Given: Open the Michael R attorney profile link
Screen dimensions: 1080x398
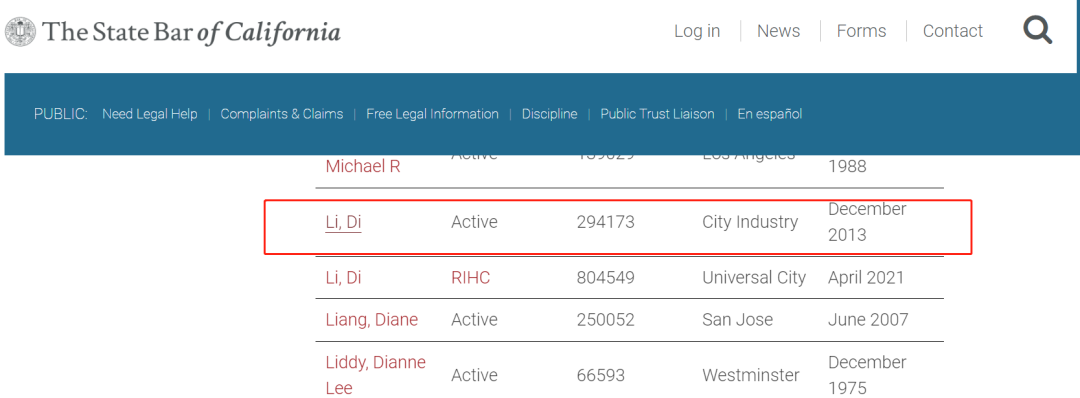Looking at the screenshot, I should pos(363,167).
